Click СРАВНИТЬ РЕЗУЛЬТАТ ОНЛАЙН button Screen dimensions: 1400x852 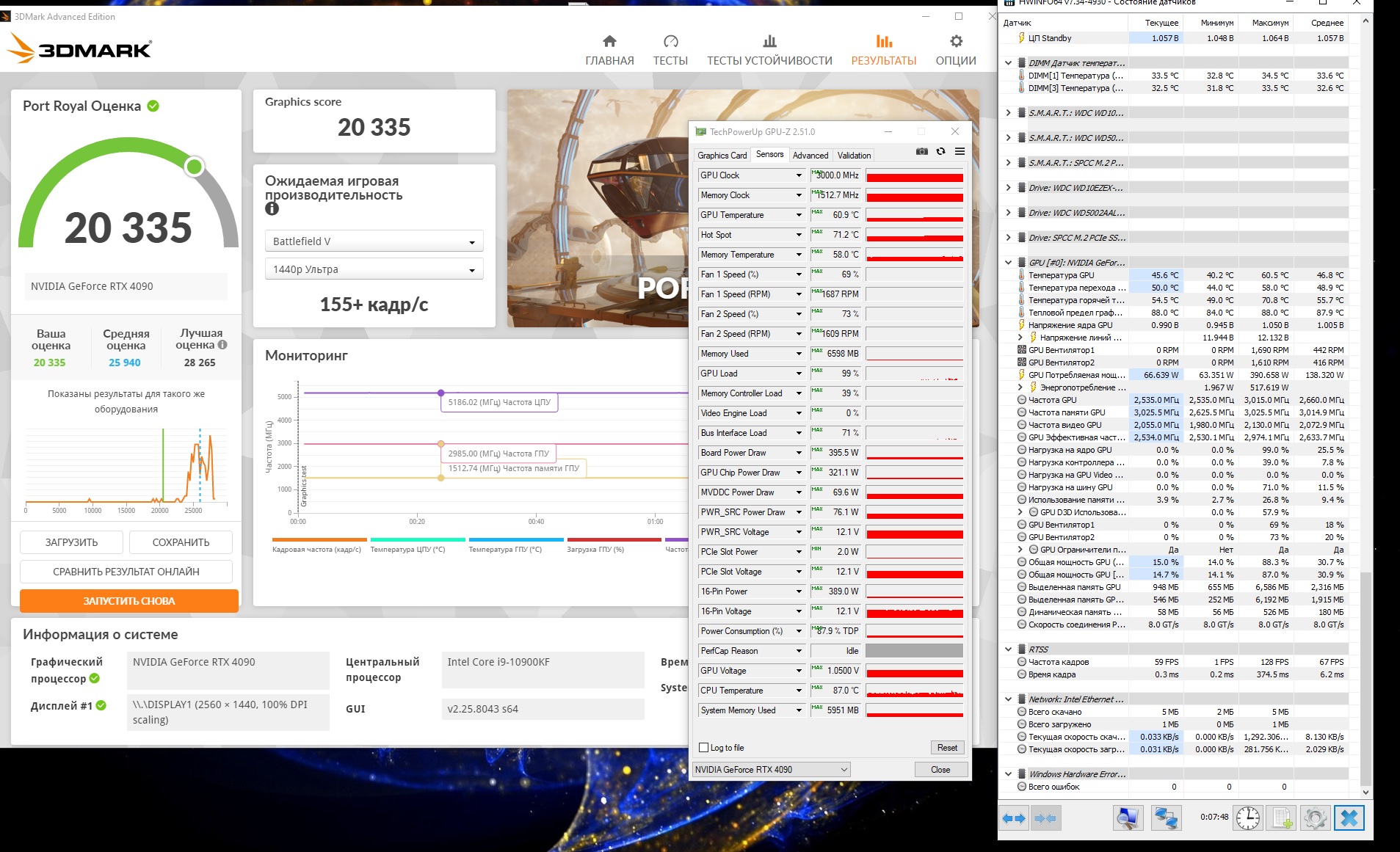click(126, 572)
